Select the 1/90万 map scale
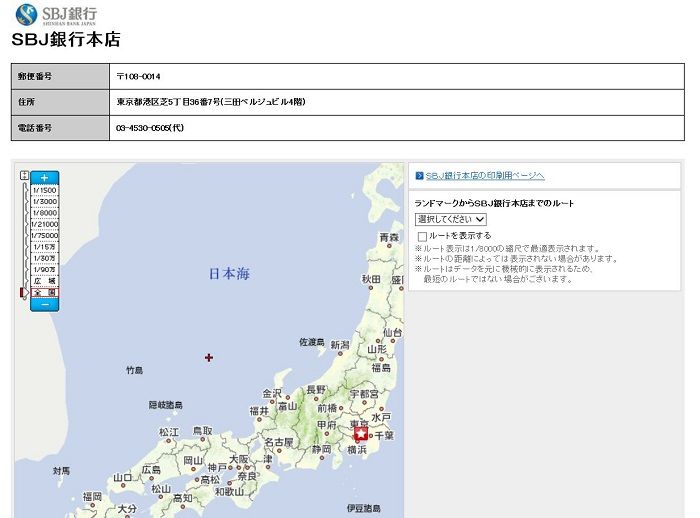The image size is (700, 518). point(45,270)
